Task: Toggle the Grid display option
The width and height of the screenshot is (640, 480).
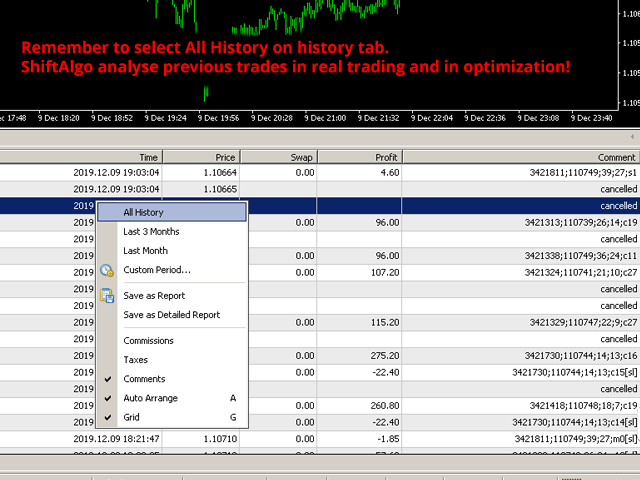Action: coord(132,417)
